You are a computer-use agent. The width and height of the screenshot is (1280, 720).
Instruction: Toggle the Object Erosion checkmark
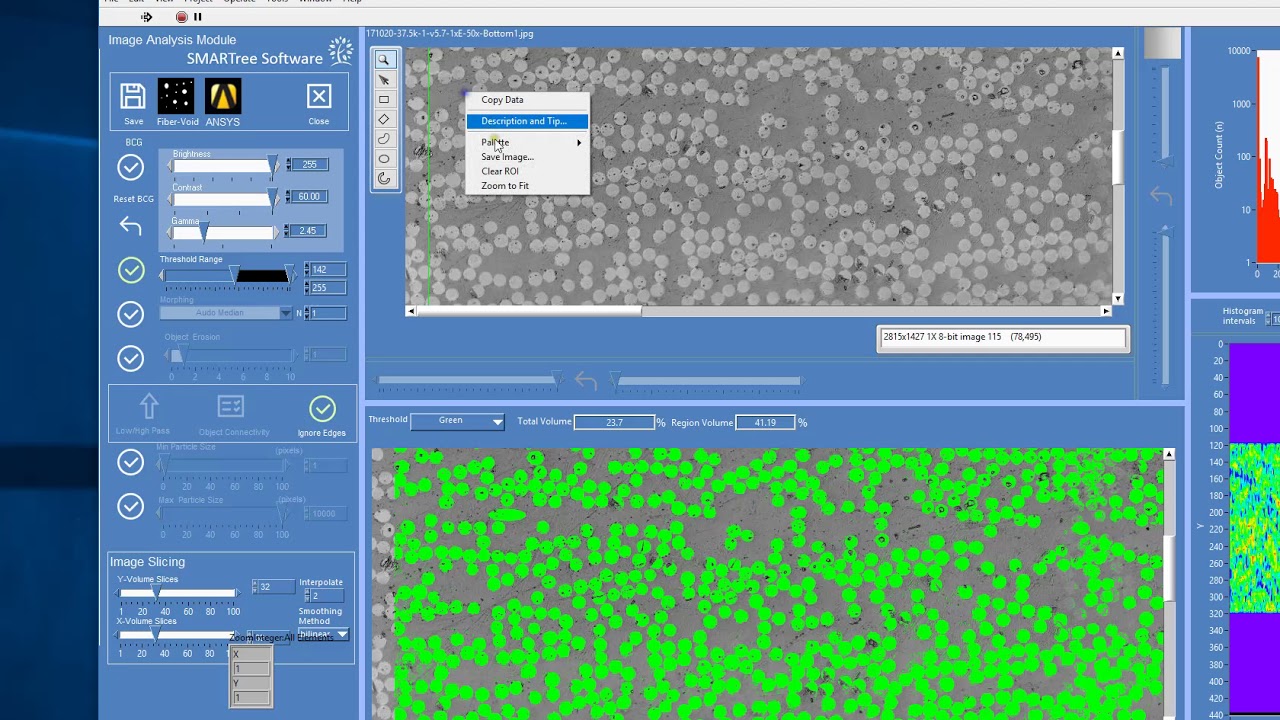pos(131,358)
